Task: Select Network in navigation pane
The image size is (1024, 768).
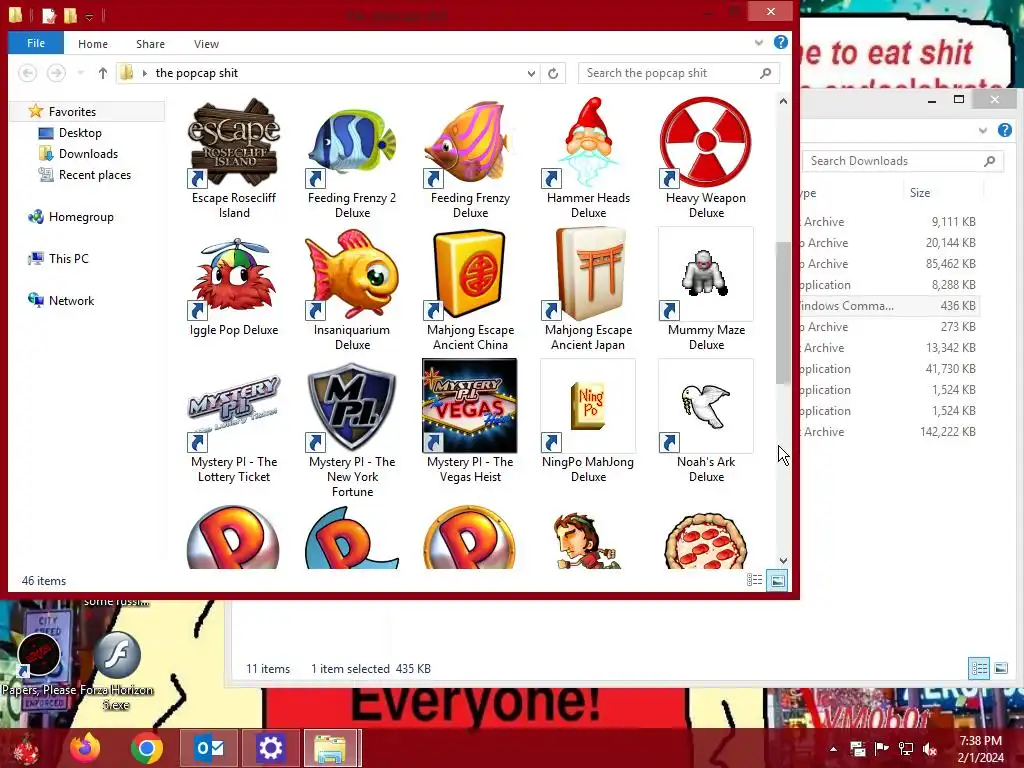Action: point(71,300)
